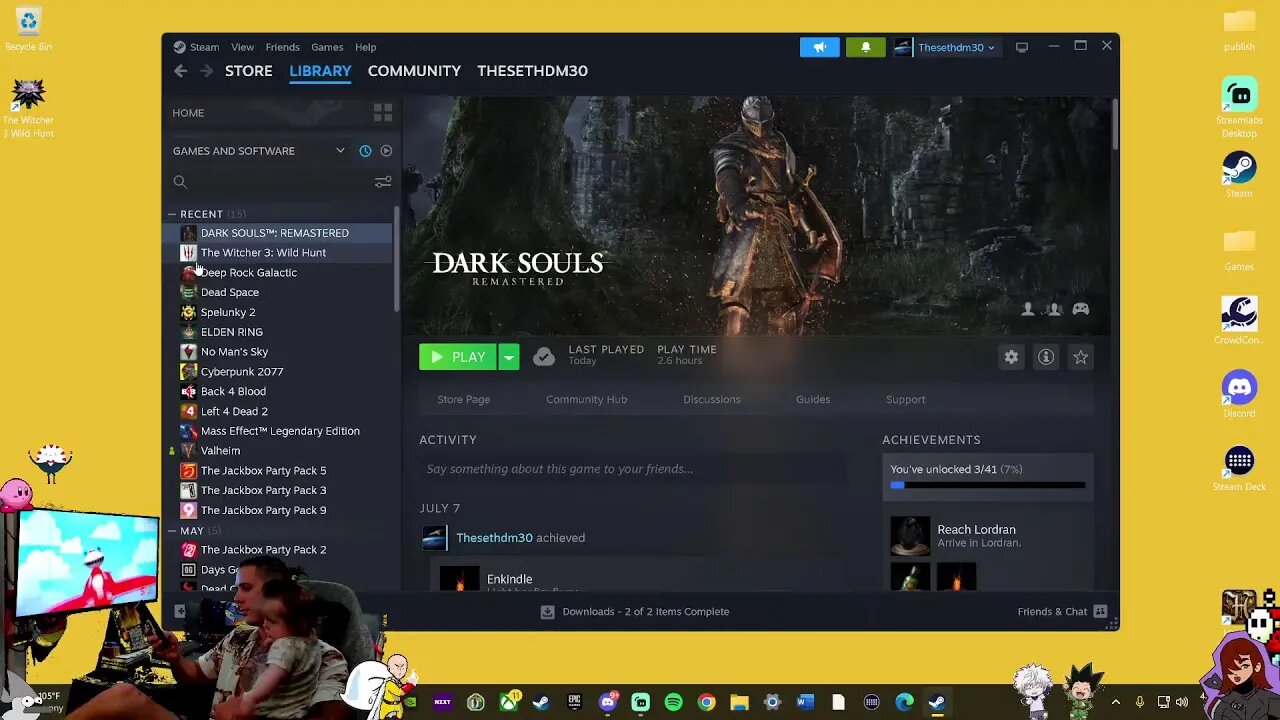This screenshot has height=720, width=1280.
Task: Open Discord desktop shortcut
Action: pos(1239,394)
